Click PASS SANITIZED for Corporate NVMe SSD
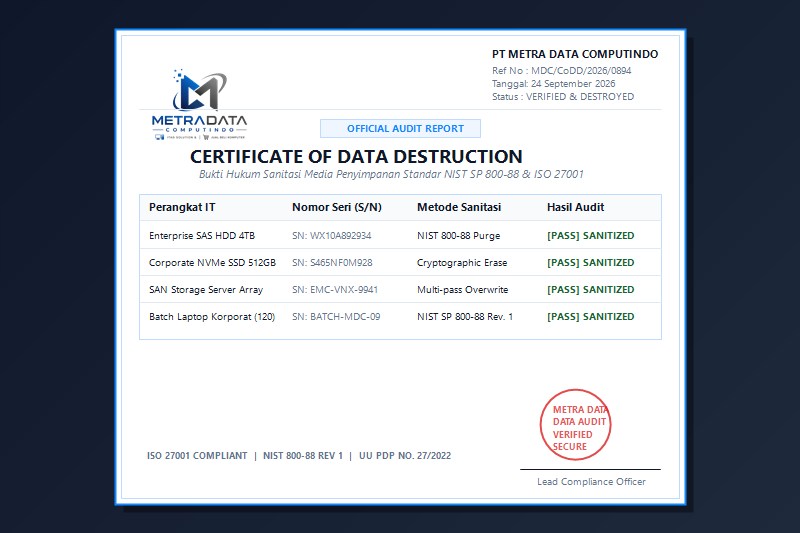Image resolution: width=800 pixels, height=533 pixels. click(590, 263)
